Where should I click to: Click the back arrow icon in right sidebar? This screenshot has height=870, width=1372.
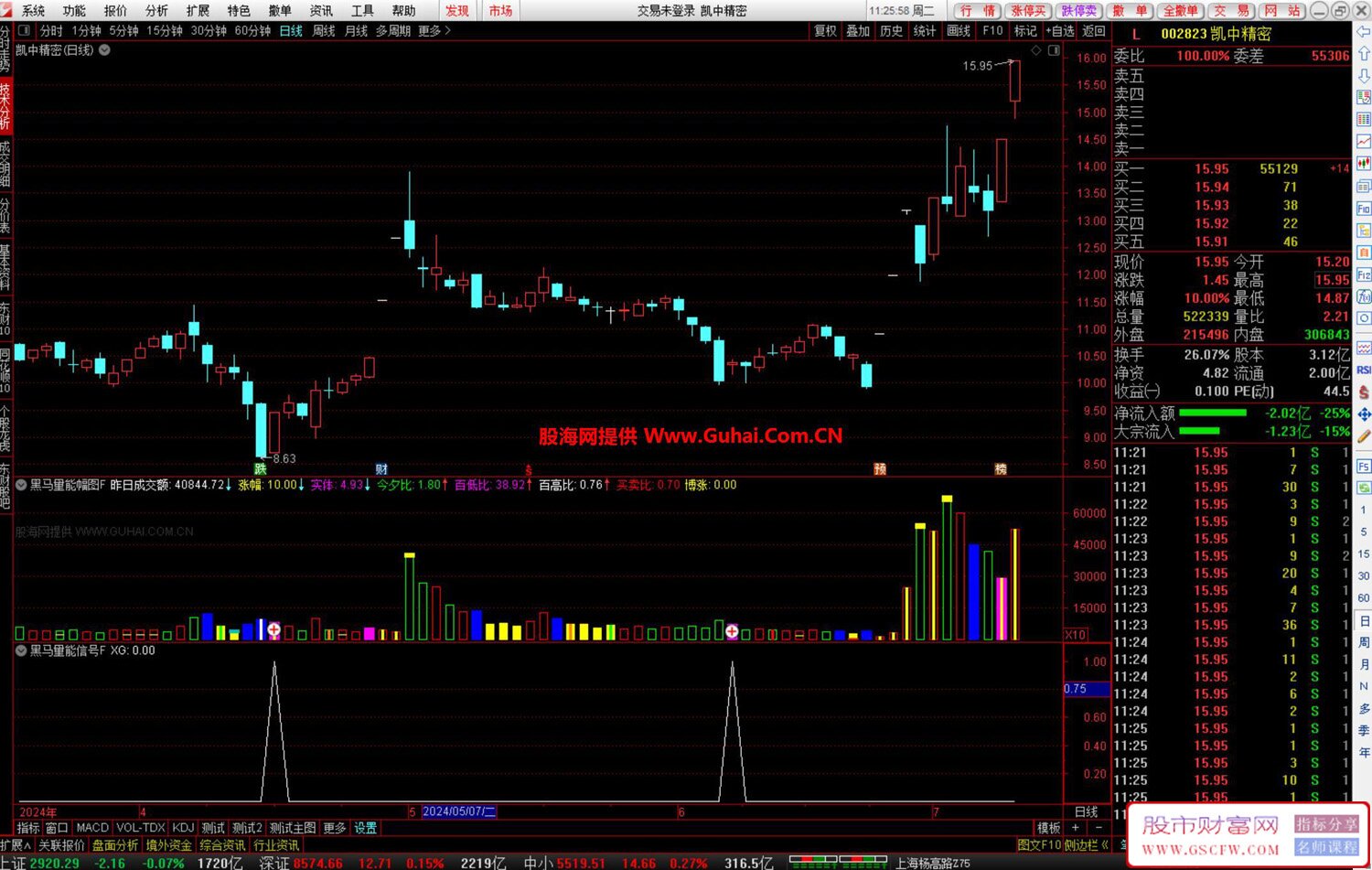point(1364,30)
